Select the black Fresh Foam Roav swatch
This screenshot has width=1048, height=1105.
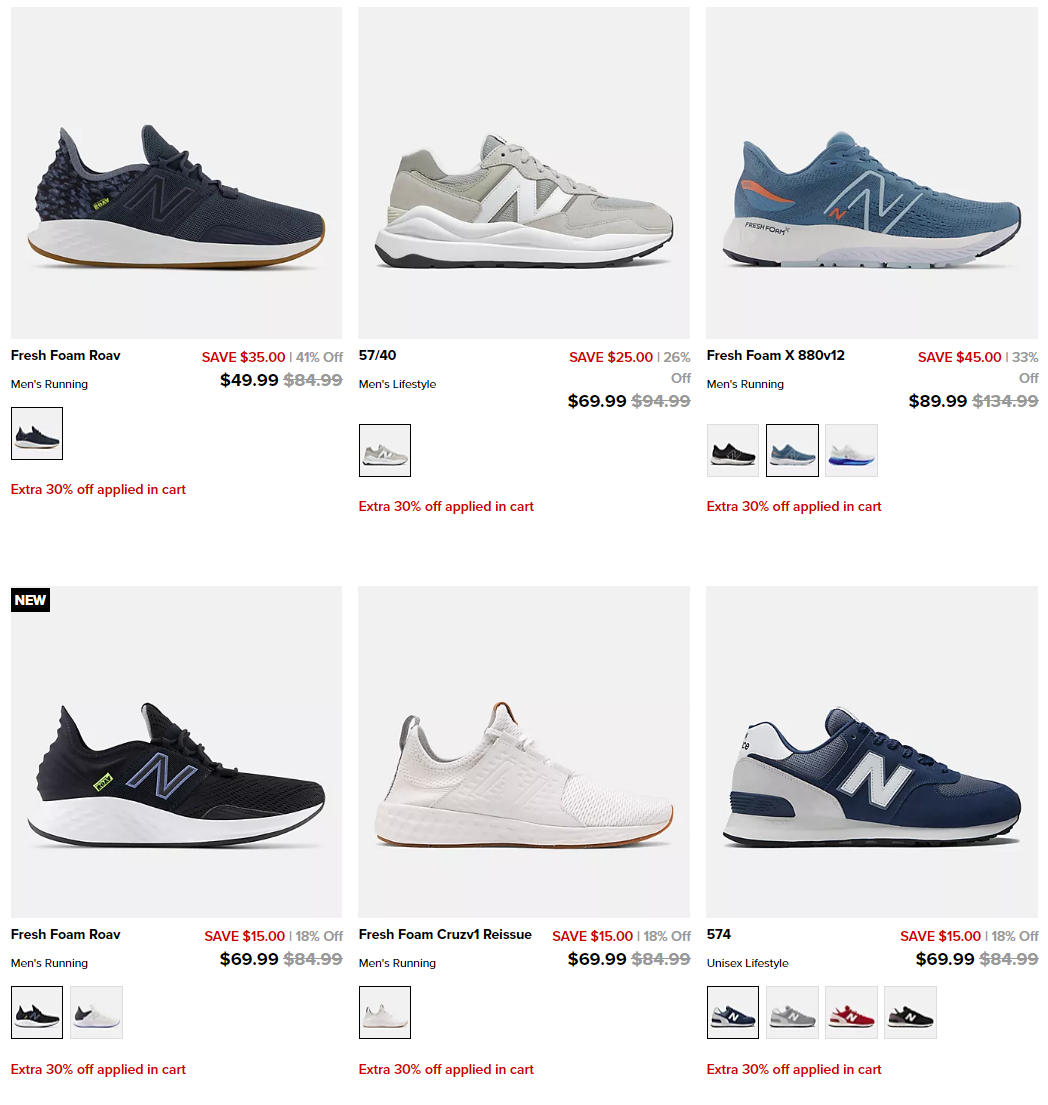[37, 1013]
